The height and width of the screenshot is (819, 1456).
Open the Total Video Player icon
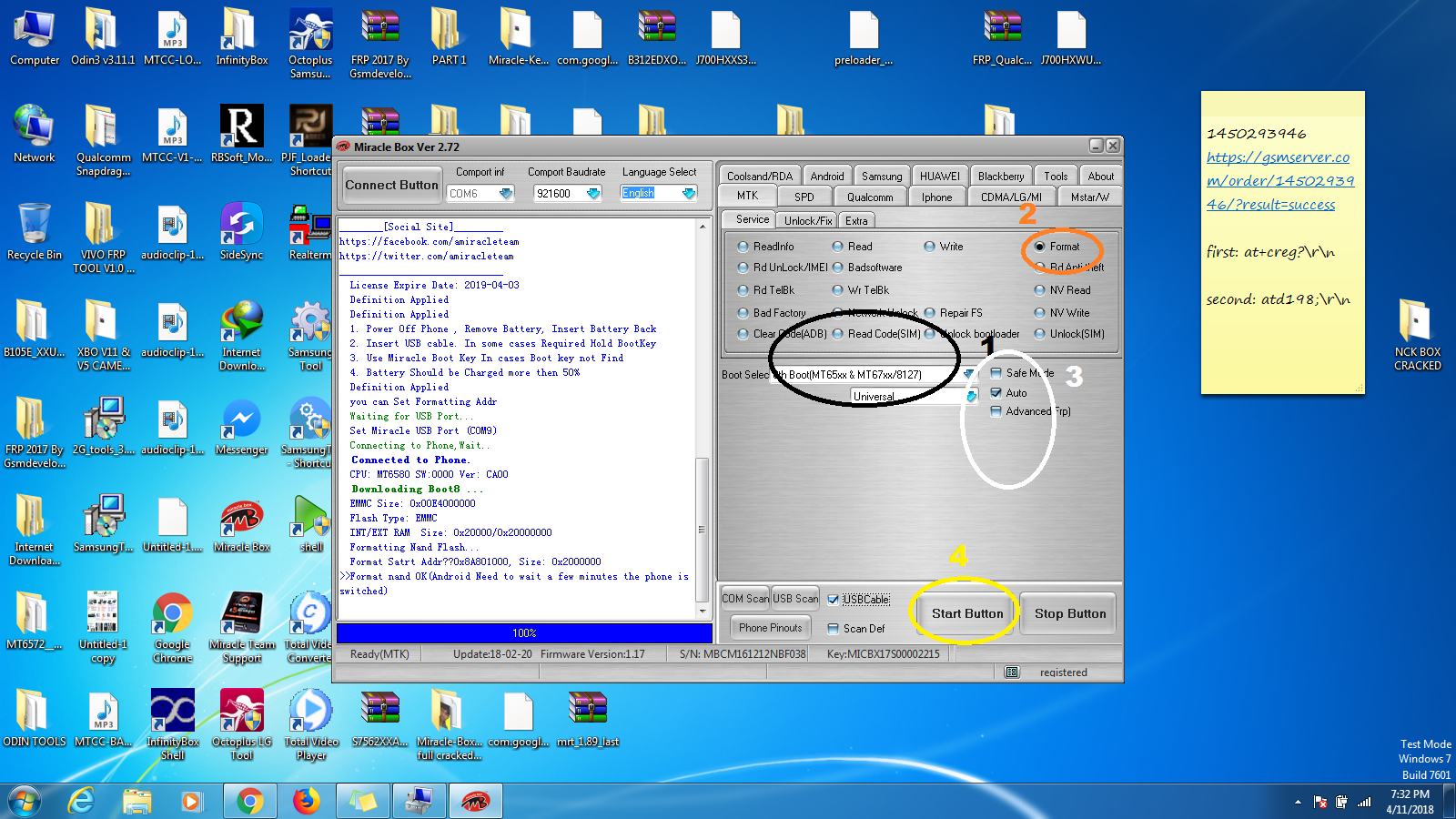310,724
